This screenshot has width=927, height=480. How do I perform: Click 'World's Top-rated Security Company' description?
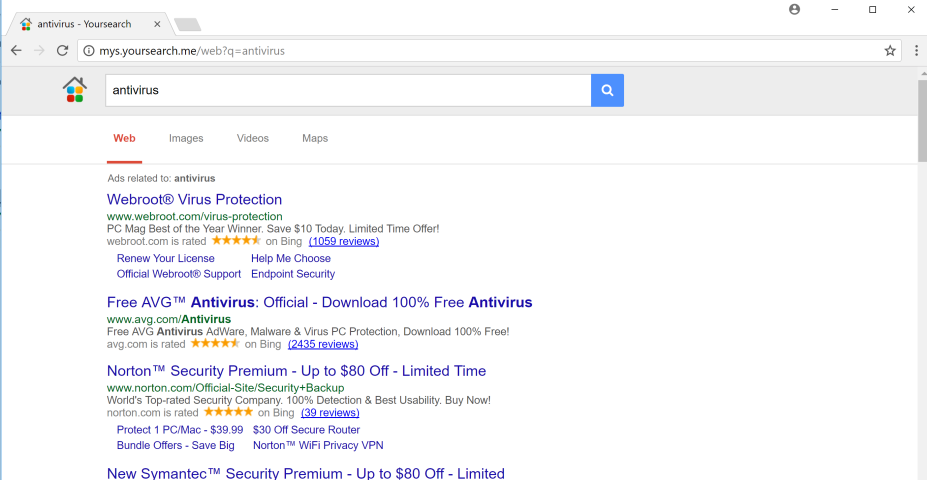tap(299, 400)
